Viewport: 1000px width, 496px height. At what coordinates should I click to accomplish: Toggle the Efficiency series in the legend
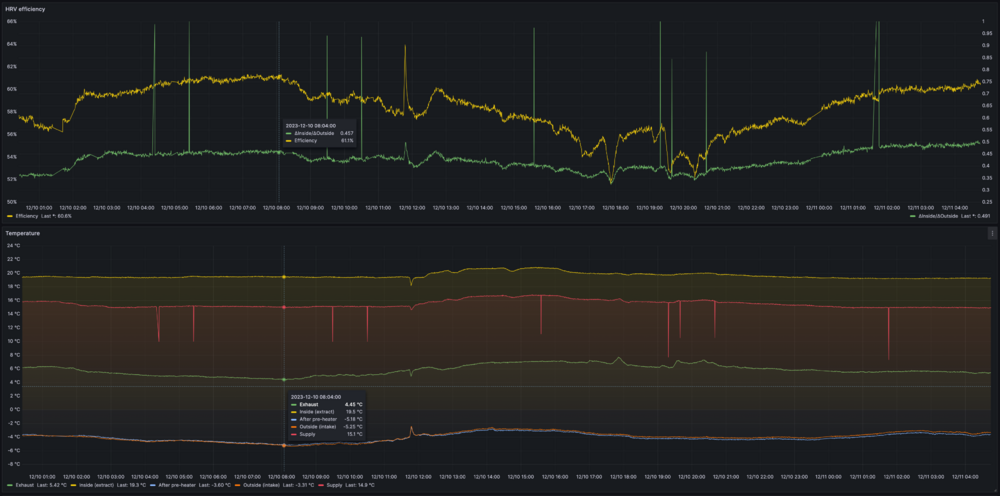[x=28, y=215]
